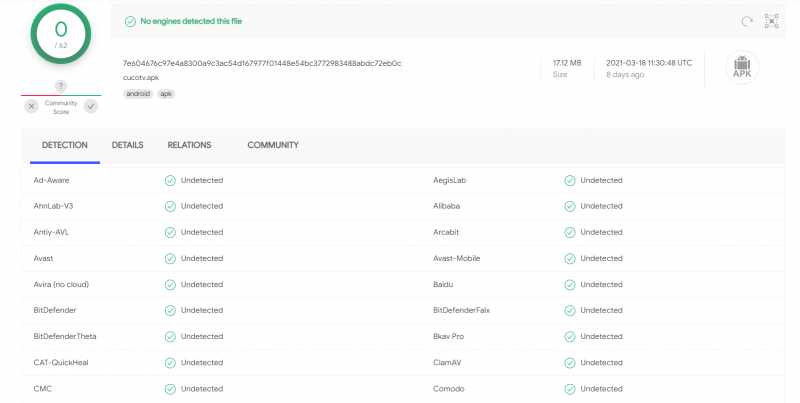Image resolution: width=800 pixels, height=403 pixels.
Task: Click the 2021-03-18 11:30:48 UTC timestamp
Action: [649, 63]
